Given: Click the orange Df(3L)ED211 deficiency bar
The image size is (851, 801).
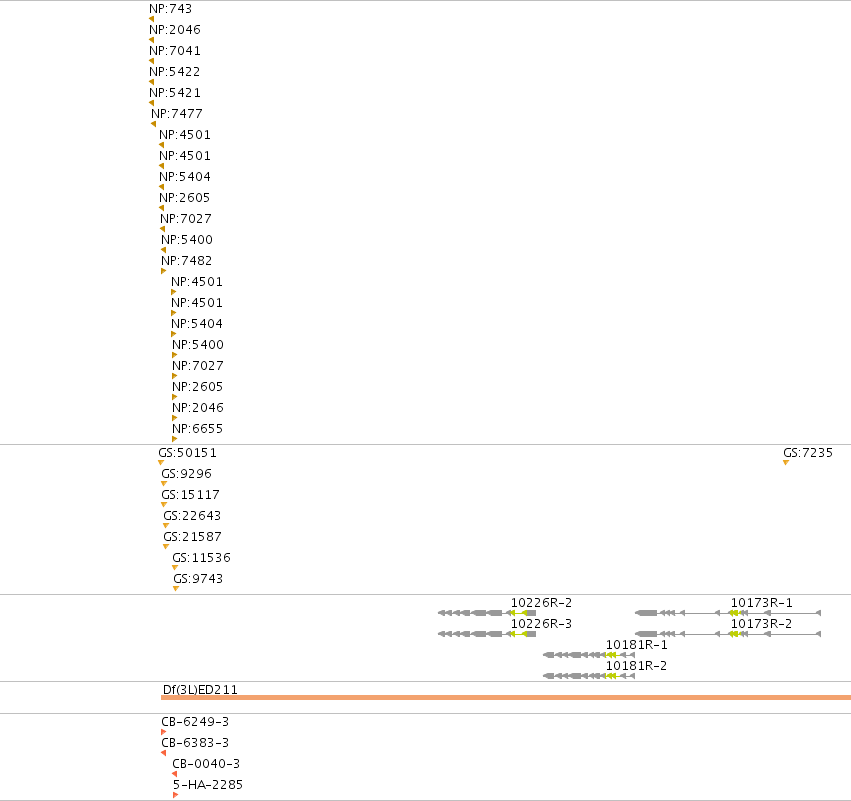Looking at the screenshot, I should (506, 697).
